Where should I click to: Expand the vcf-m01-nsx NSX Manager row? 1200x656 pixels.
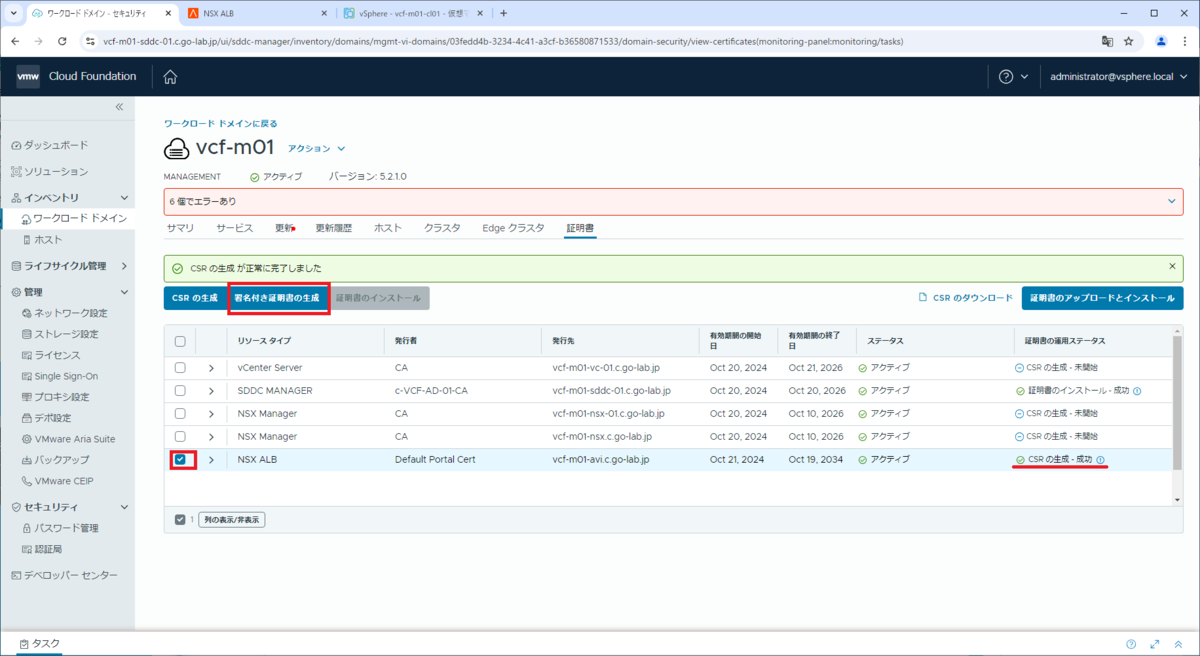click(211, 437)
